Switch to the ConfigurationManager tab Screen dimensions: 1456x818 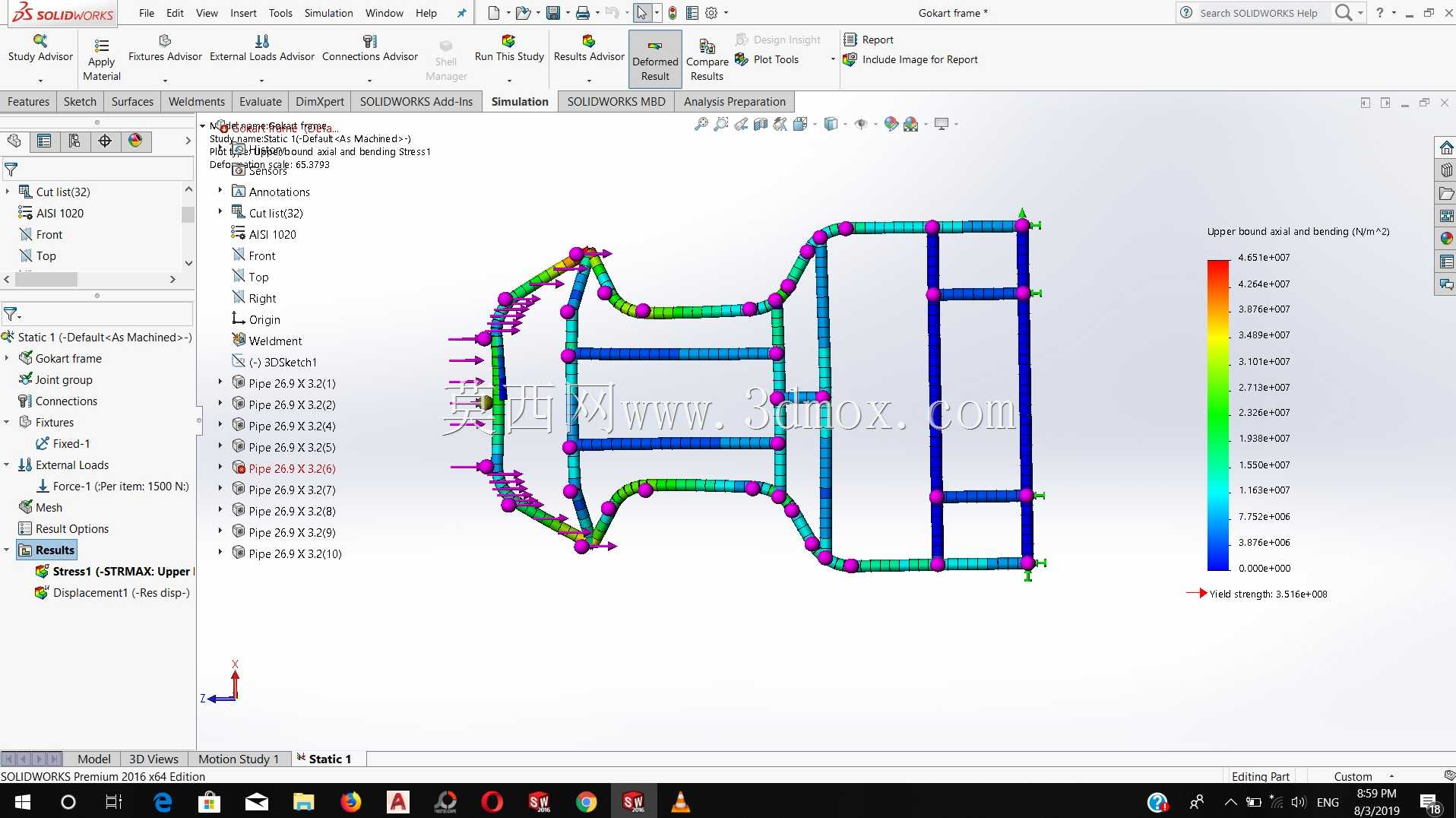pos(74,141)
